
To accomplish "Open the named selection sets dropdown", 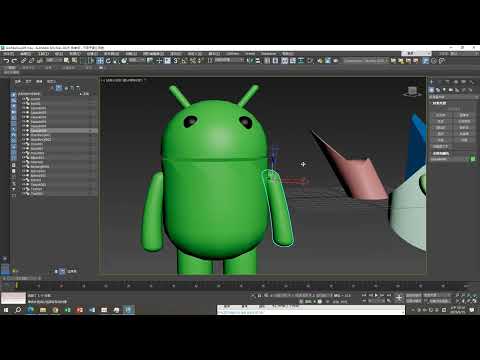I will click(x=366, y=61).
